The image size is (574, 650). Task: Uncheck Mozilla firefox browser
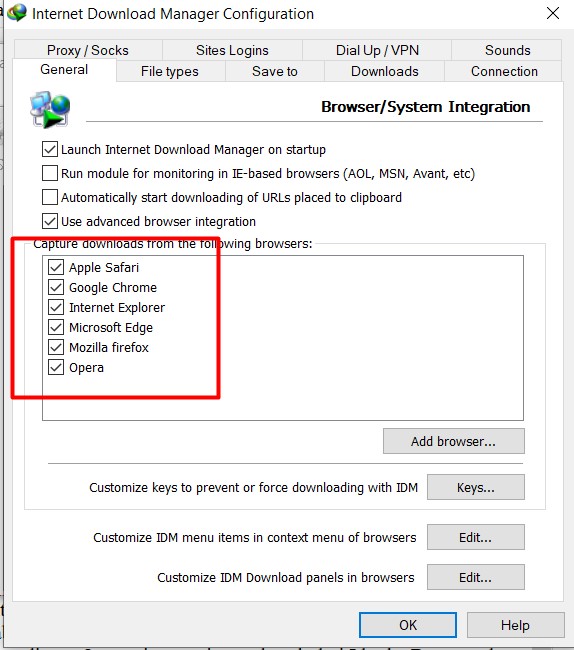point(56,347)
